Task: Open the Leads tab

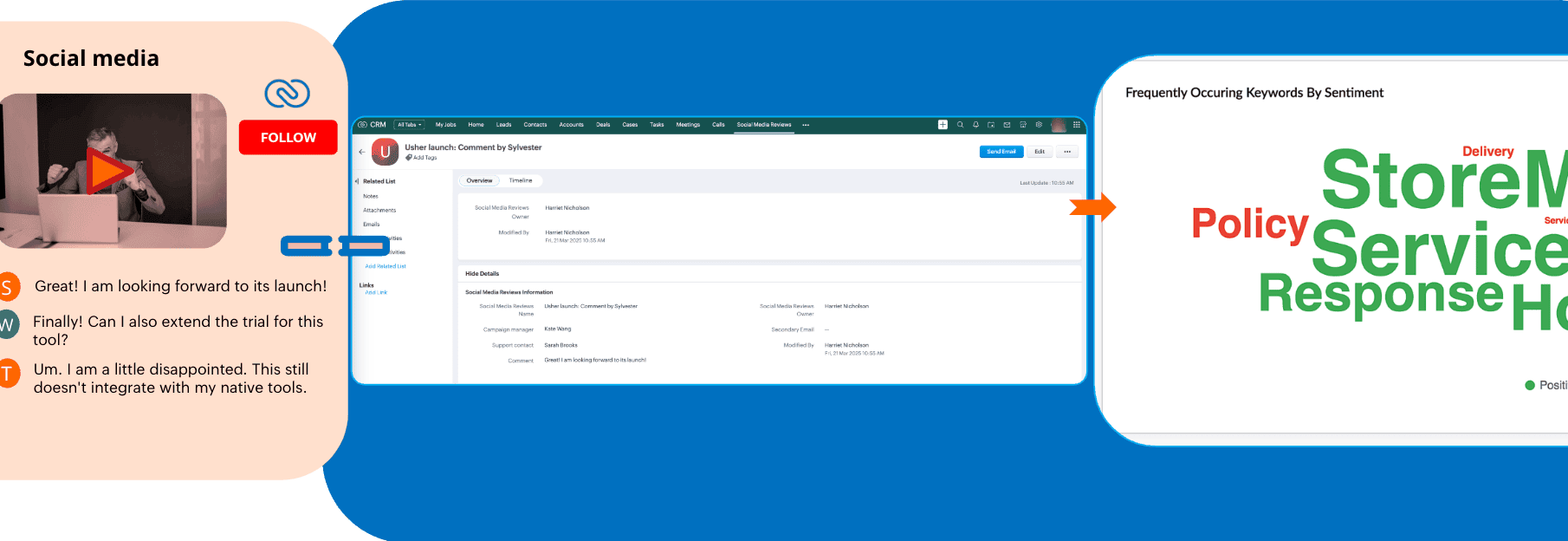Action: [503, 125]
